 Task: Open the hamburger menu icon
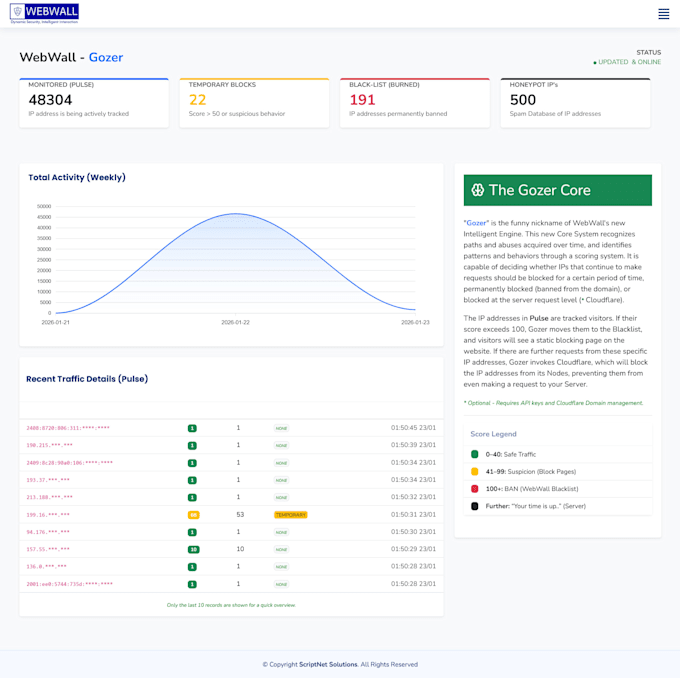click(x=664, y=14)
